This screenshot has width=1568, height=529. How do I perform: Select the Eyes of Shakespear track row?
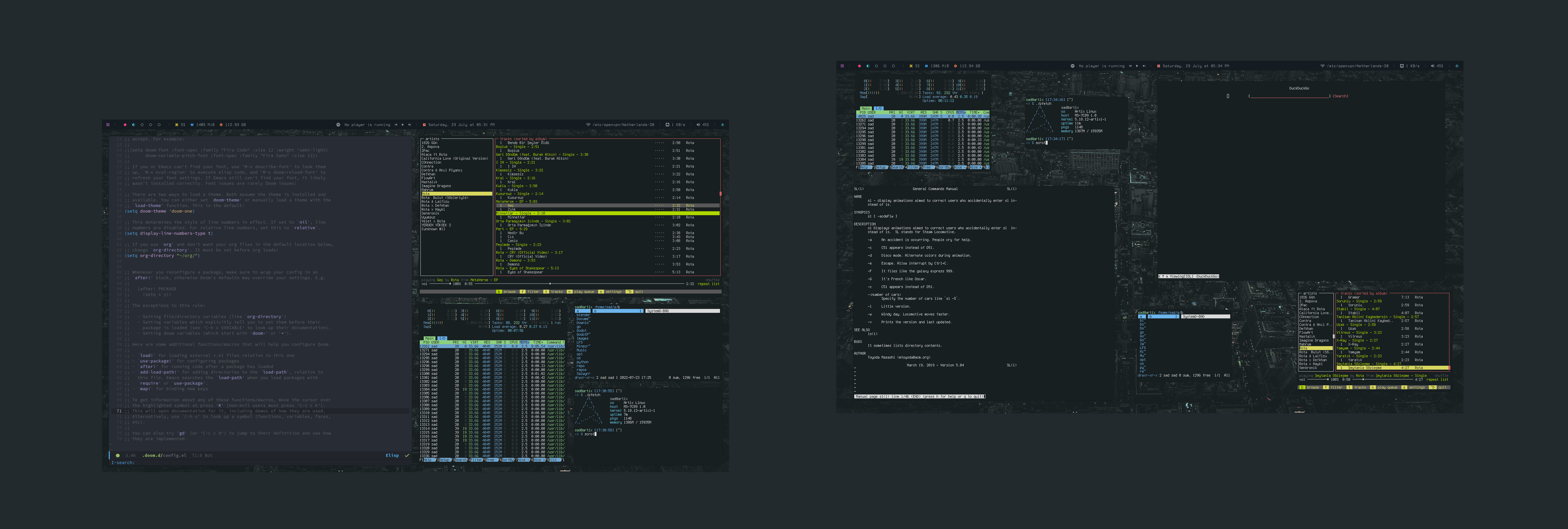[608, 272]
